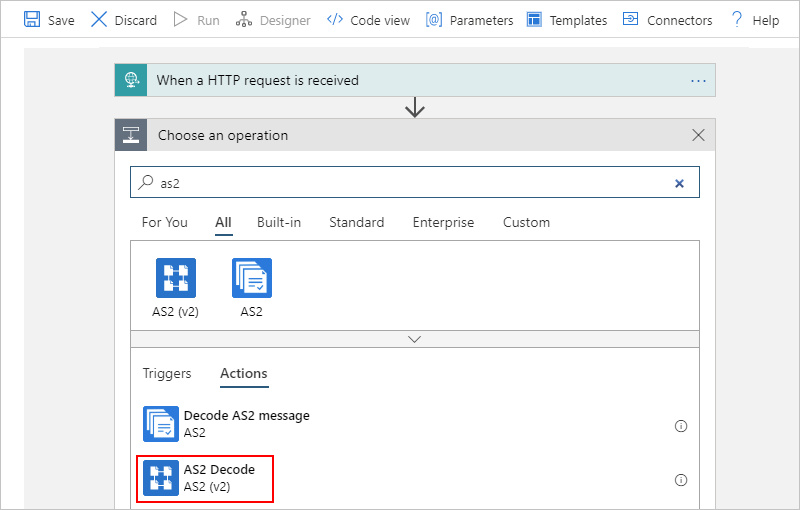The image size is (800, 510).
Task: Discard changes with the X icon
Action: coord(98,19)
